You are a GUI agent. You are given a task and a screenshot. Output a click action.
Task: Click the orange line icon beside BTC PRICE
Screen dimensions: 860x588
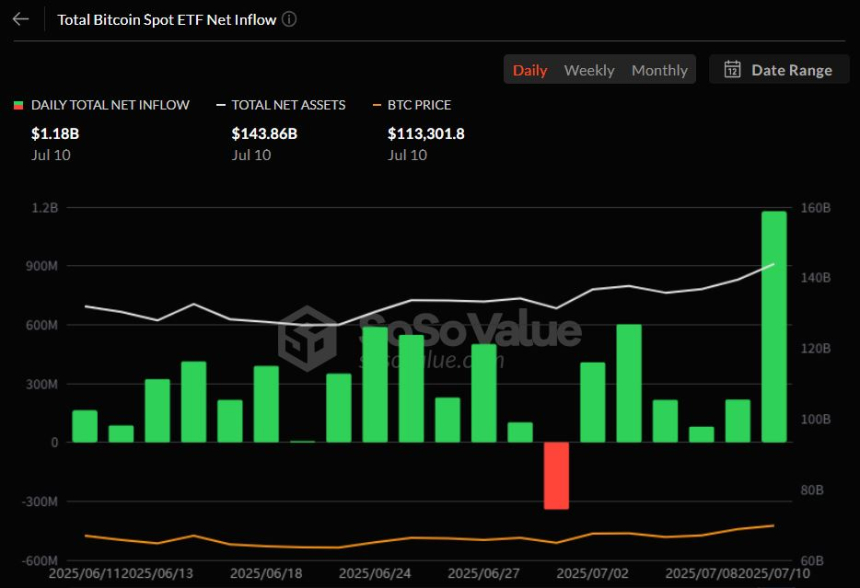tap(376, 104)
